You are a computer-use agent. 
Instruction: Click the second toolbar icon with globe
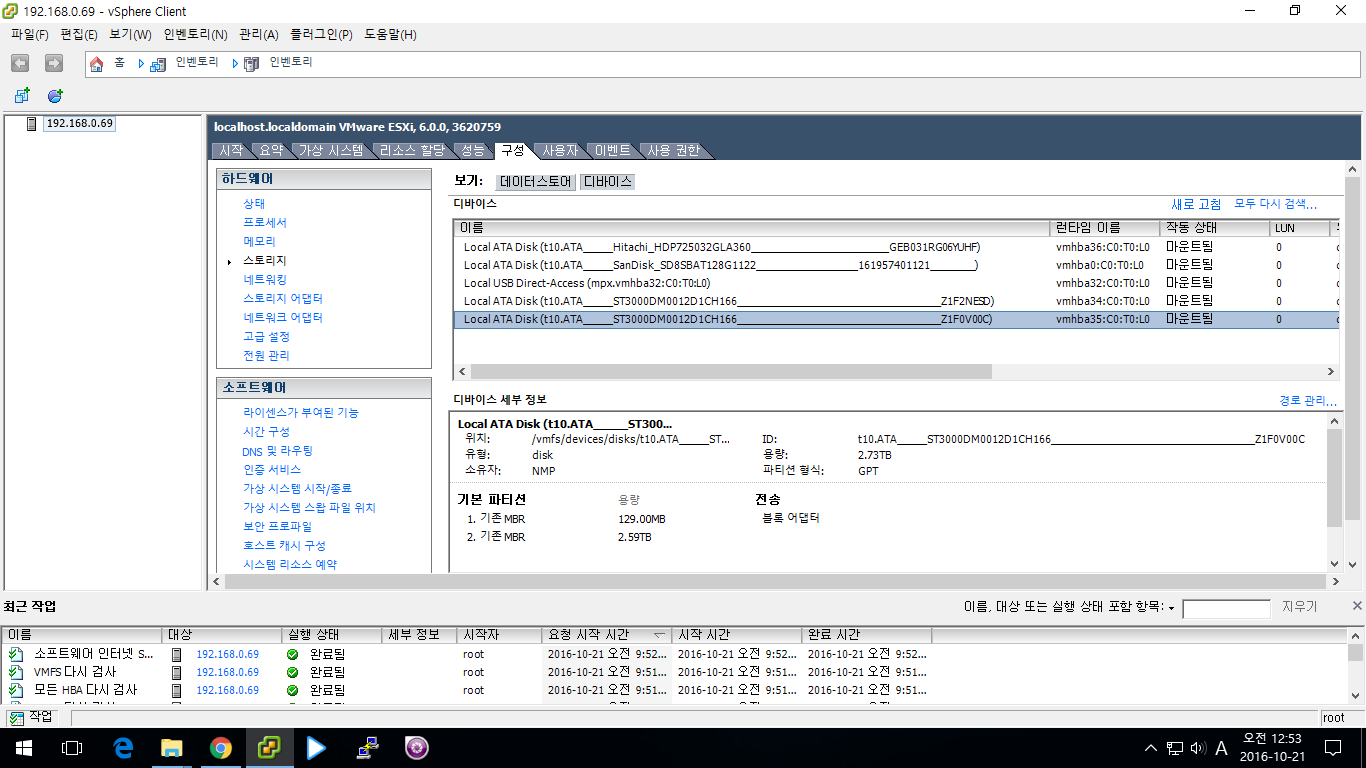pos(55,96)
